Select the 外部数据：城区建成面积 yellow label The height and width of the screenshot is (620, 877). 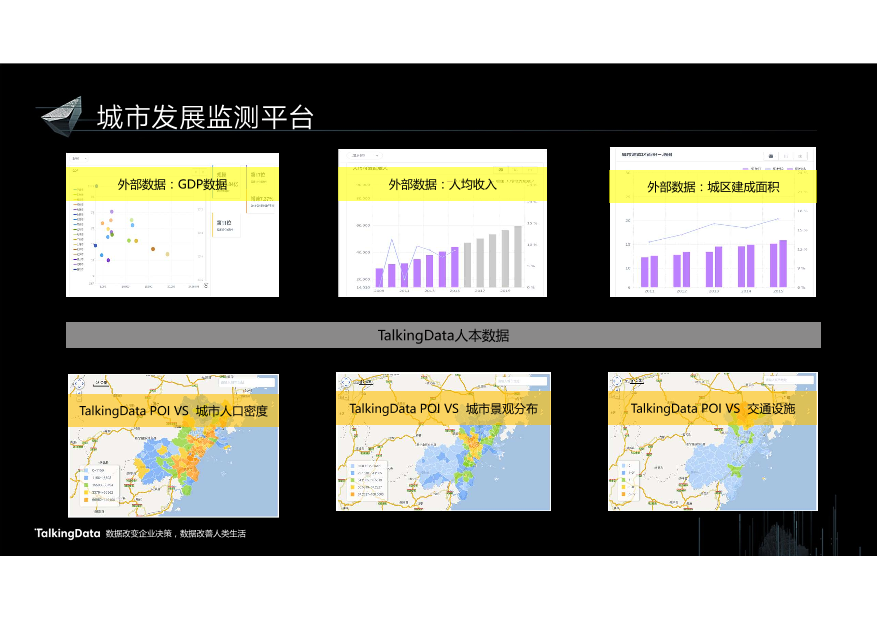coord(713,187)
